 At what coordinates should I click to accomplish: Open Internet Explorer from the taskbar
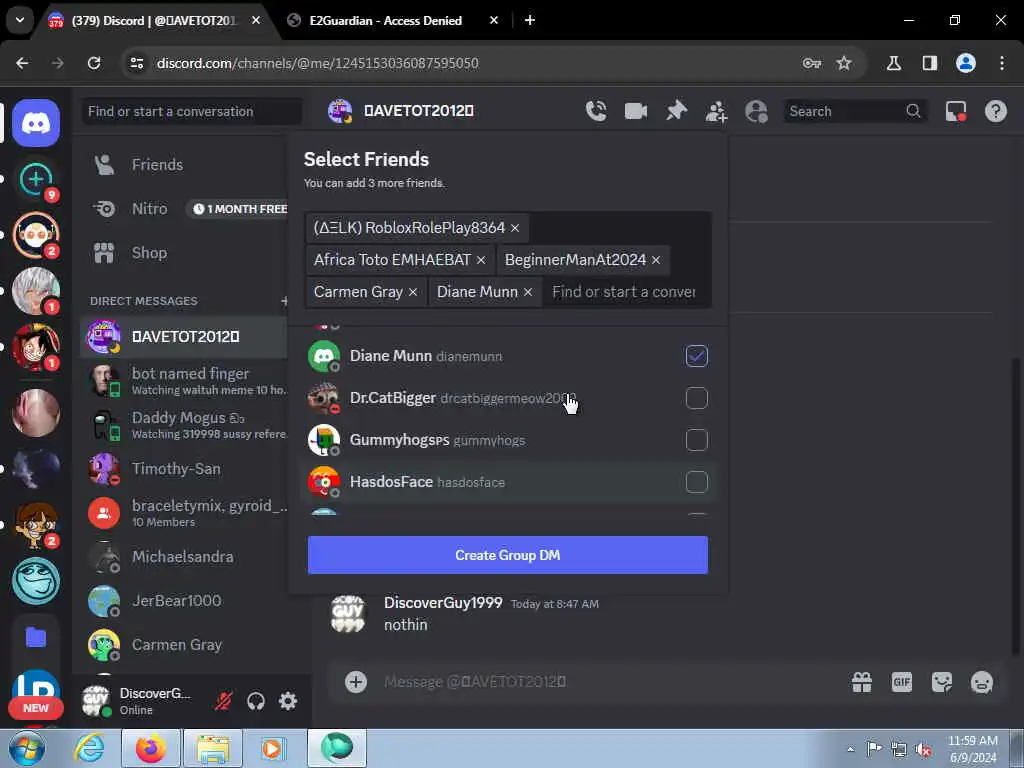(89, 748)
